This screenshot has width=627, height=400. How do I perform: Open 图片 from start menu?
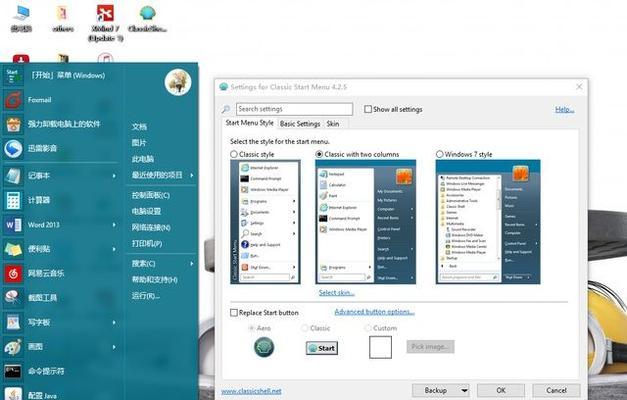[140, 143]
